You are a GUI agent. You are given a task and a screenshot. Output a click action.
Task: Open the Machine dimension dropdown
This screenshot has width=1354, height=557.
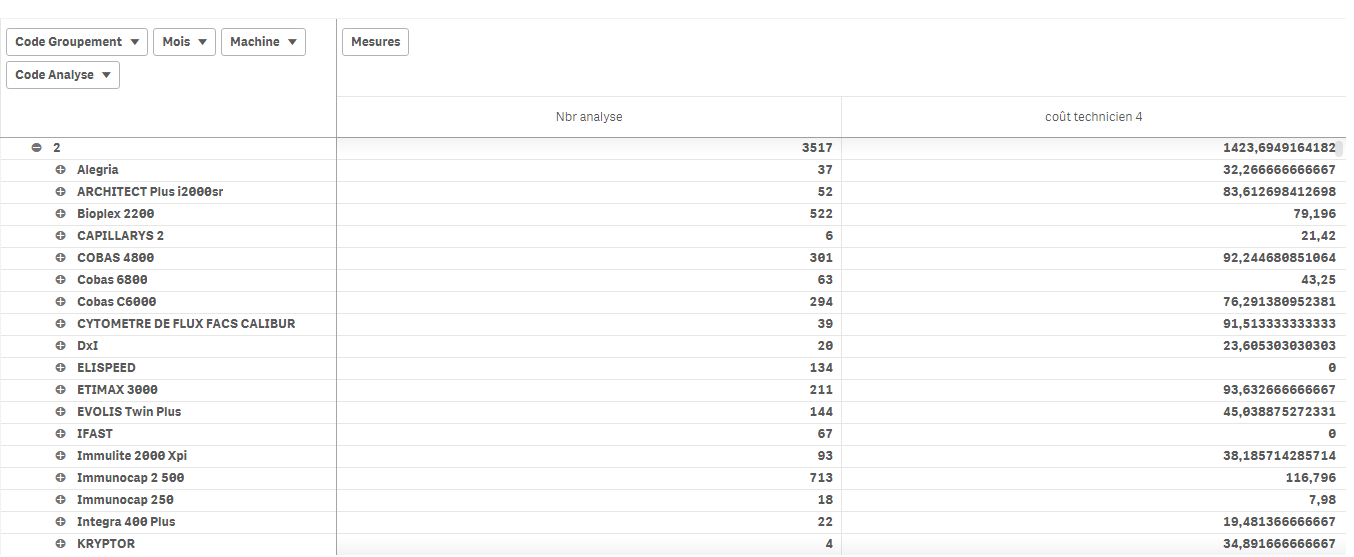[x=263, y=42]
